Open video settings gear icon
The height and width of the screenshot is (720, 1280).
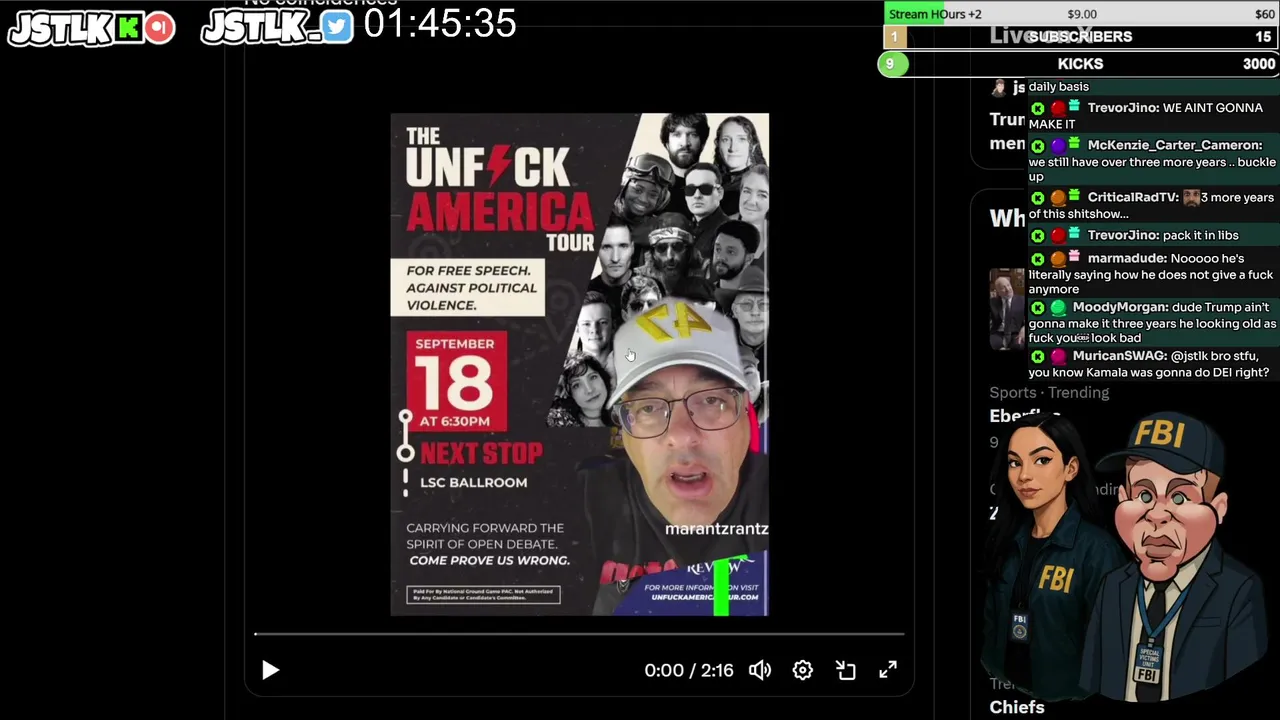(x=803, y=670)
